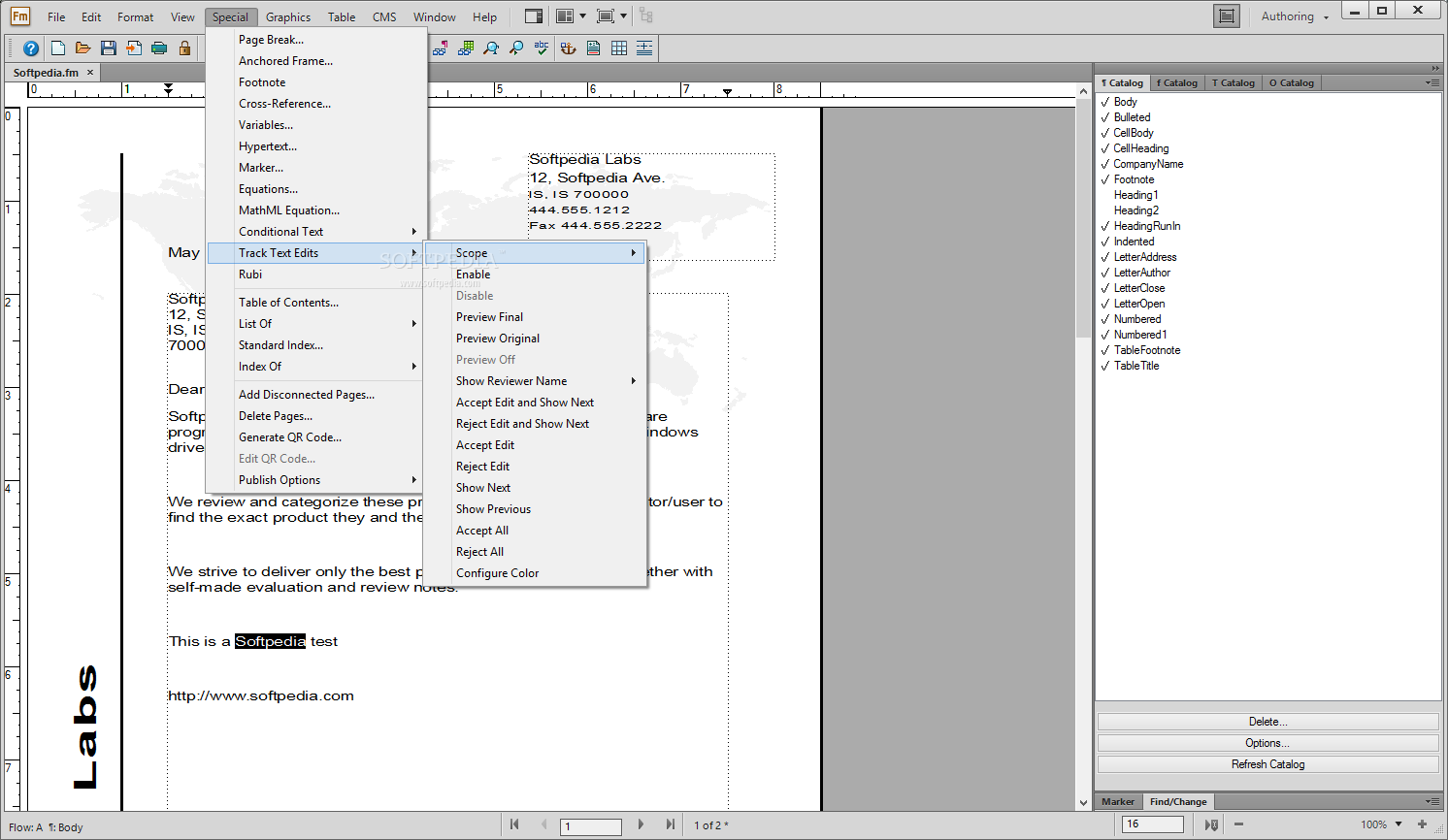
Task: Go to next page using status bar arrow
Action: pos(641,824)
